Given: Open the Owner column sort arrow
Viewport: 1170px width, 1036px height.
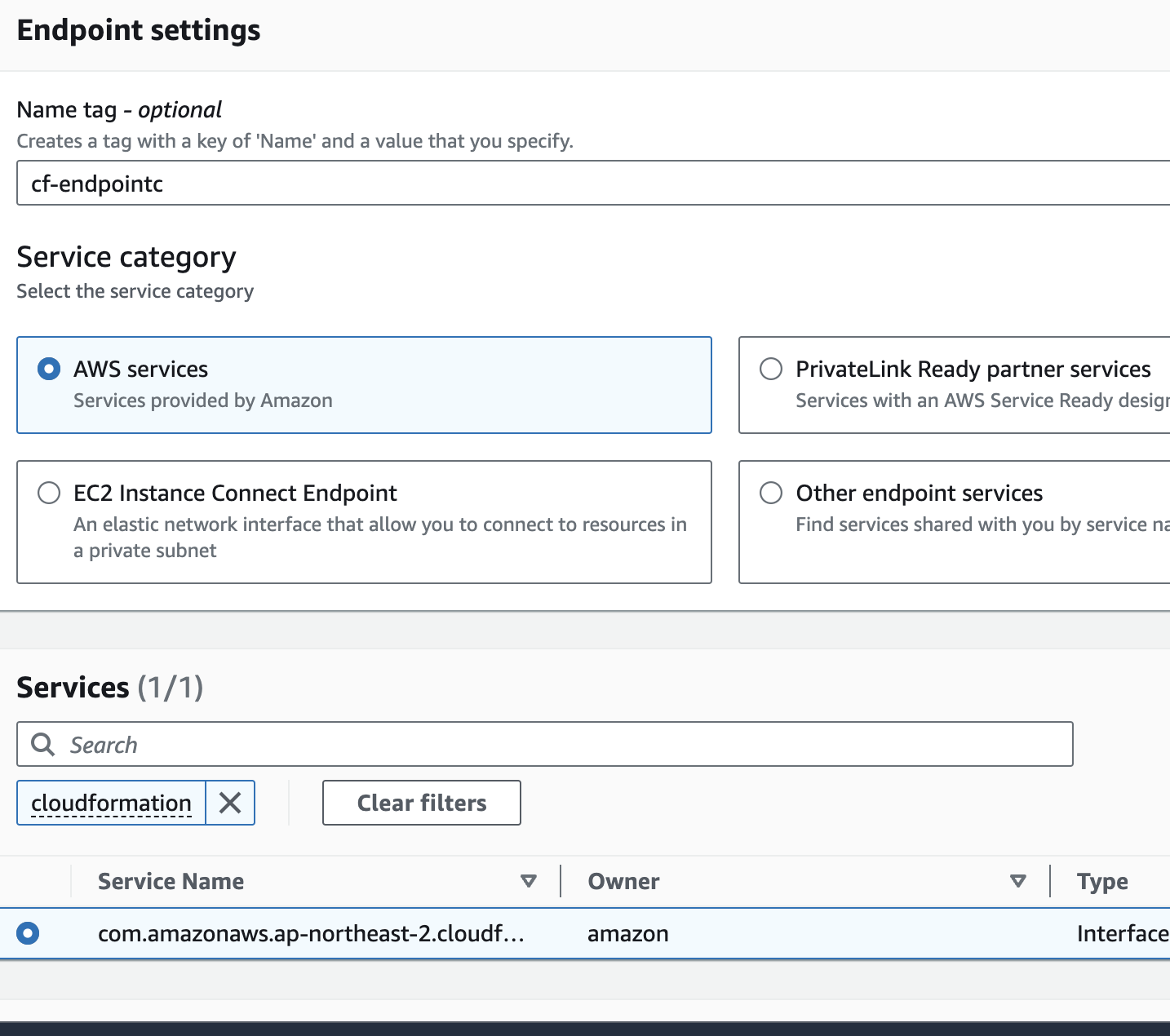Looking at the screenshot, I should coord(1017,881).
